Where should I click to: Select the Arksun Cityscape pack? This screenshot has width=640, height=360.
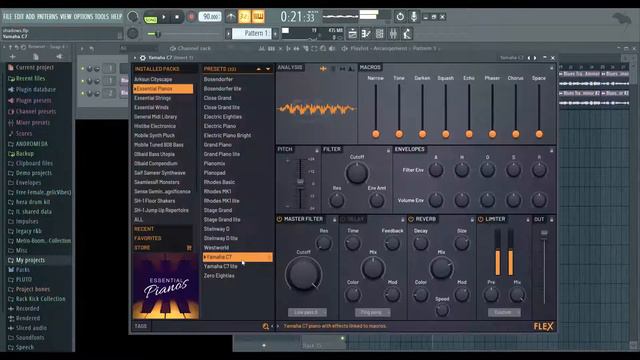[x=153, y=79]
